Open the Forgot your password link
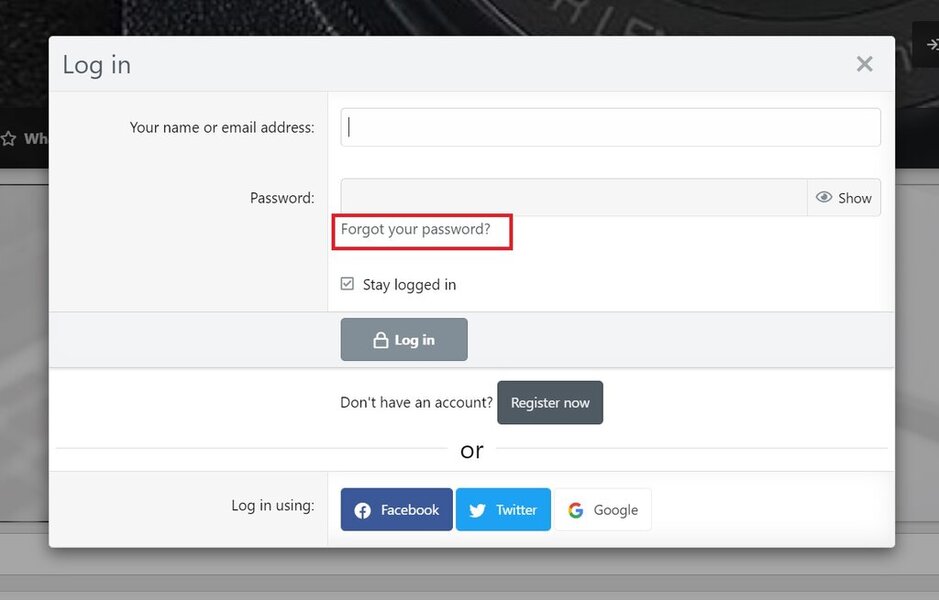Image resolution: width=939 pixels, height=600 pixels. tap(416, 229)
